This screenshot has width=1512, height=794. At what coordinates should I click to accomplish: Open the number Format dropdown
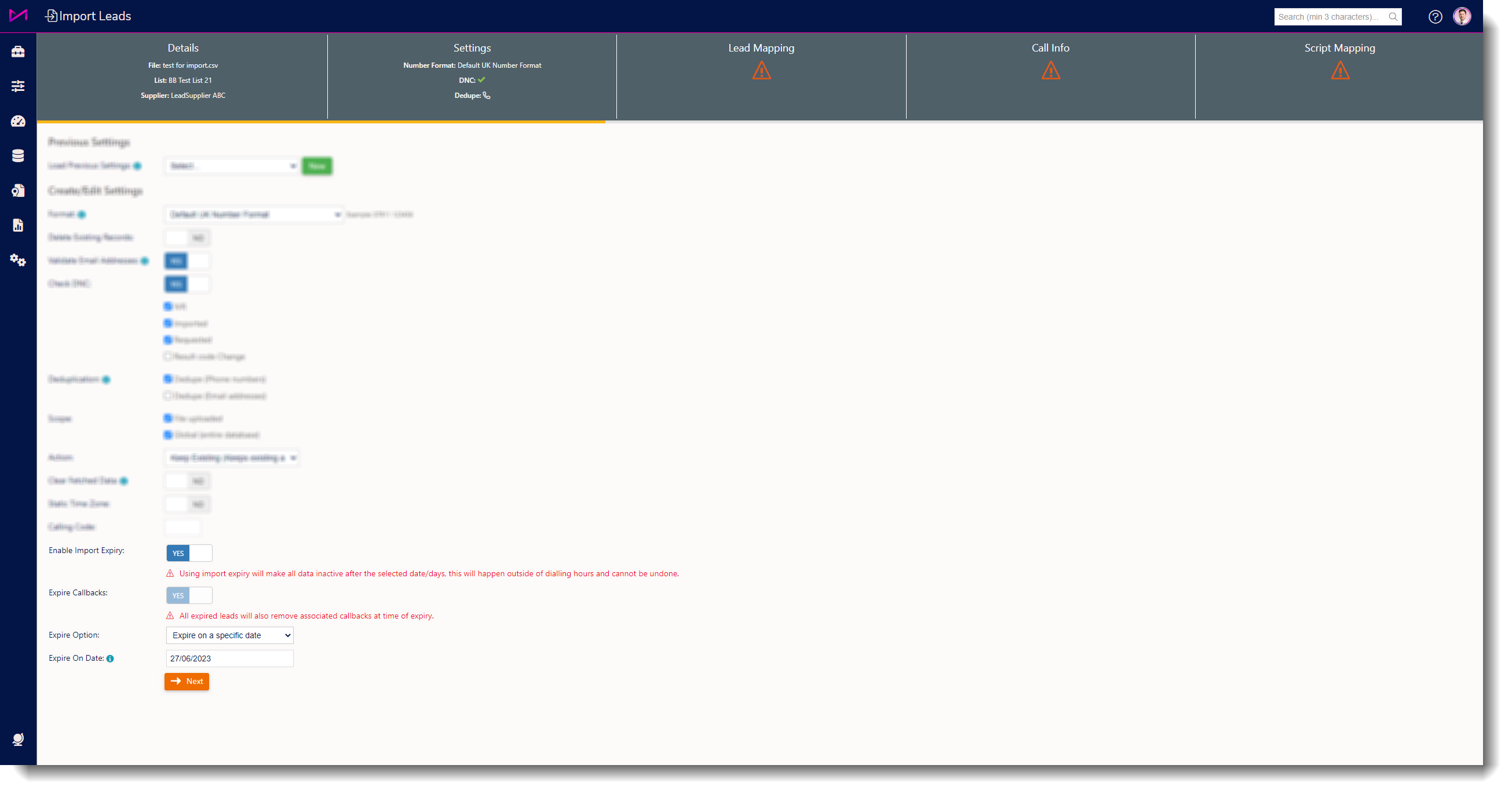pos(254,215)
